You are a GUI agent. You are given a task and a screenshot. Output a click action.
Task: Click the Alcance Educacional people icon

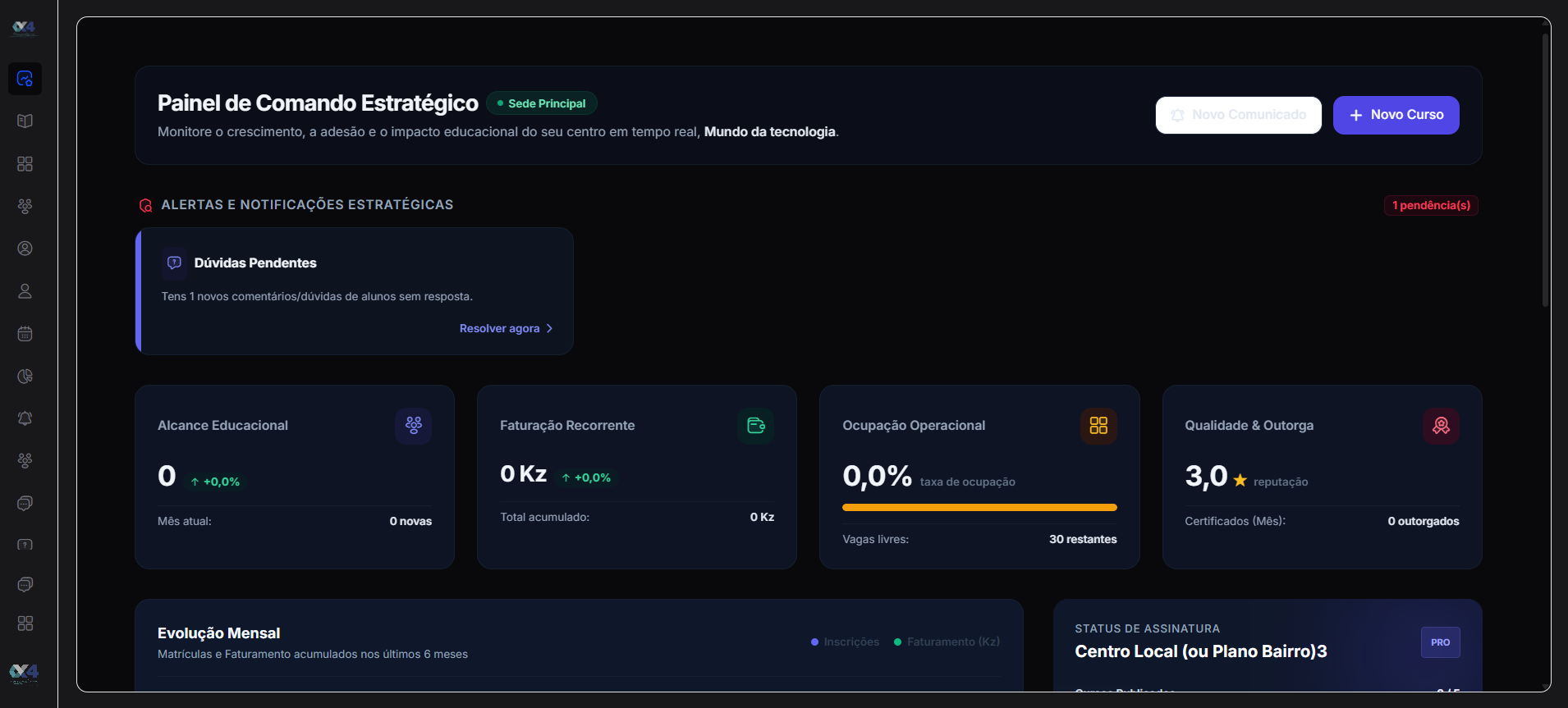pyautogui.click(x=414, y=425)
